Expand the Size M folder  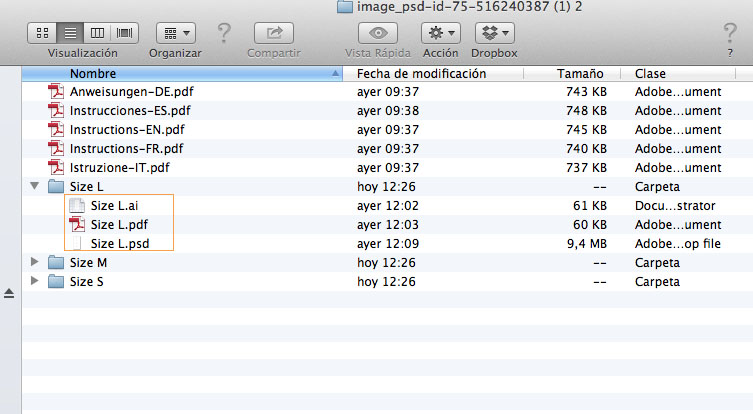coord(35,262)
